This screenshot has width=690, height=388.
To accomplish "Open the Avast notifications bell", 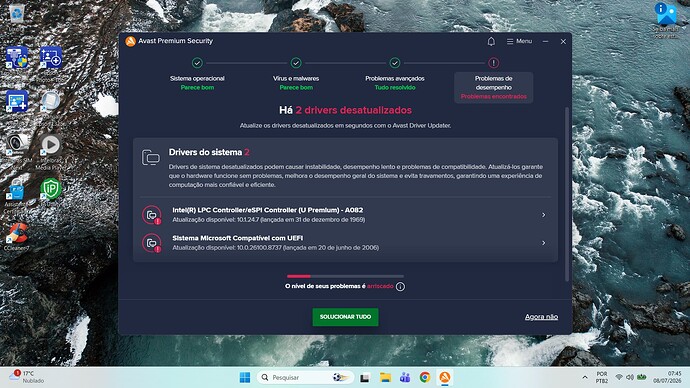I will (x=491, y=41).
